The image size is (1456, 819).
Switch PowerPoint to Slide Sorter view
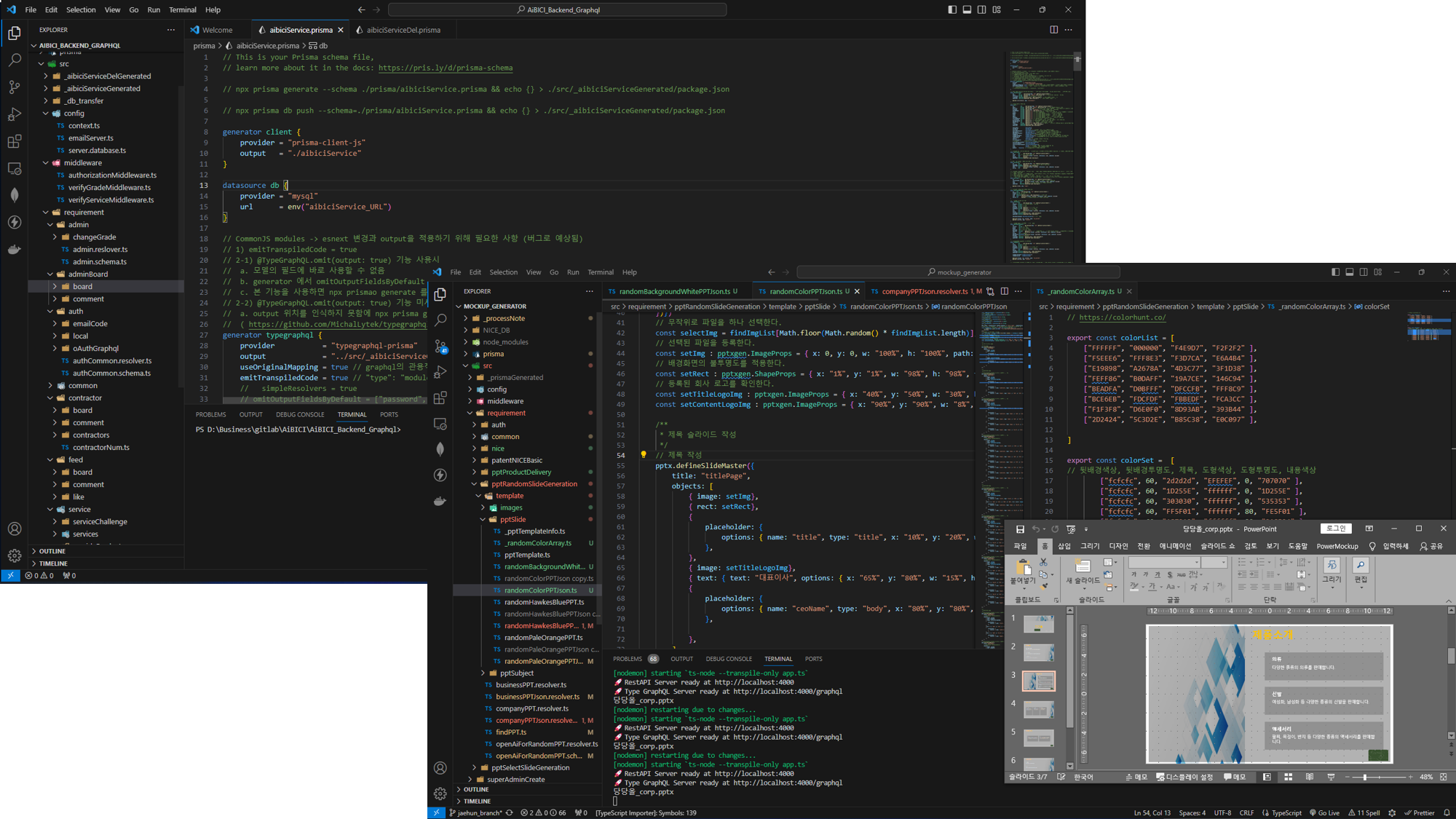pos(1288,777)
